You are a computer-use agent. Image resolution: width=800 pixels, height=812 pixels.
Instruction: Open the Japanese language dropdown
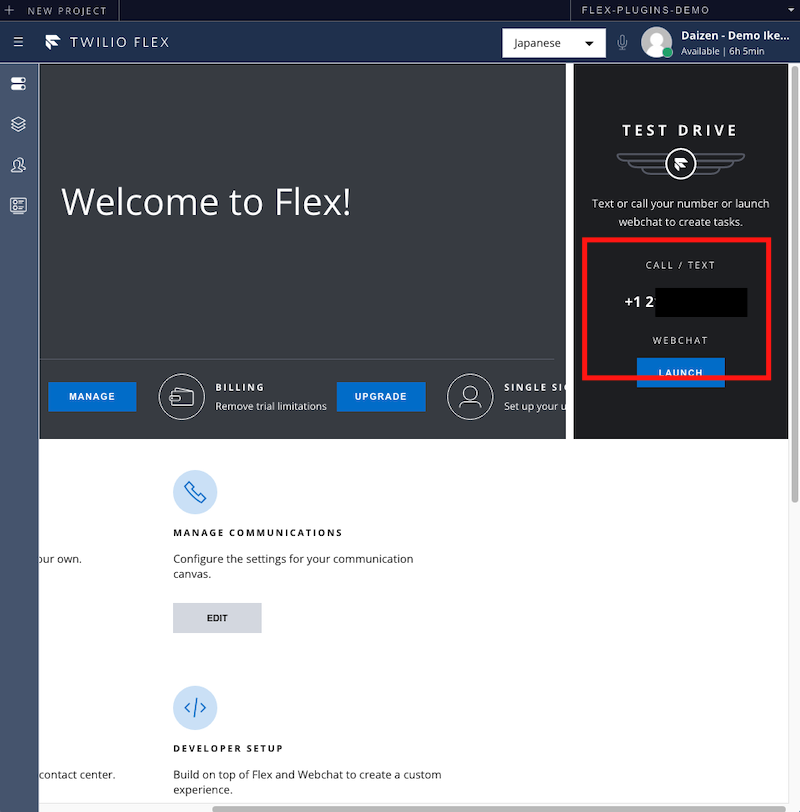(554, 43)
